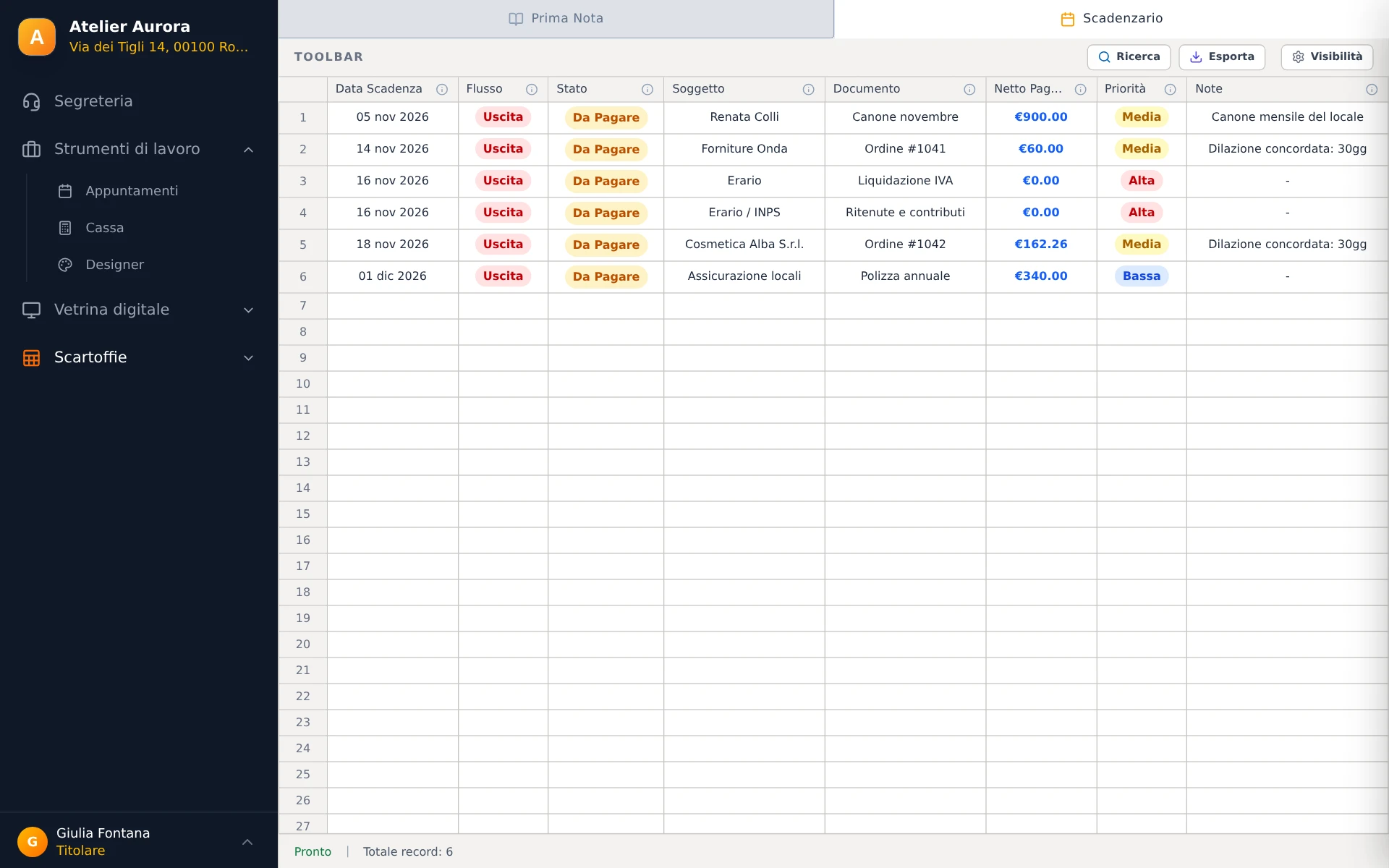Click Giulia Fontana user avatar
The image size is (1389, 868).
33,842
